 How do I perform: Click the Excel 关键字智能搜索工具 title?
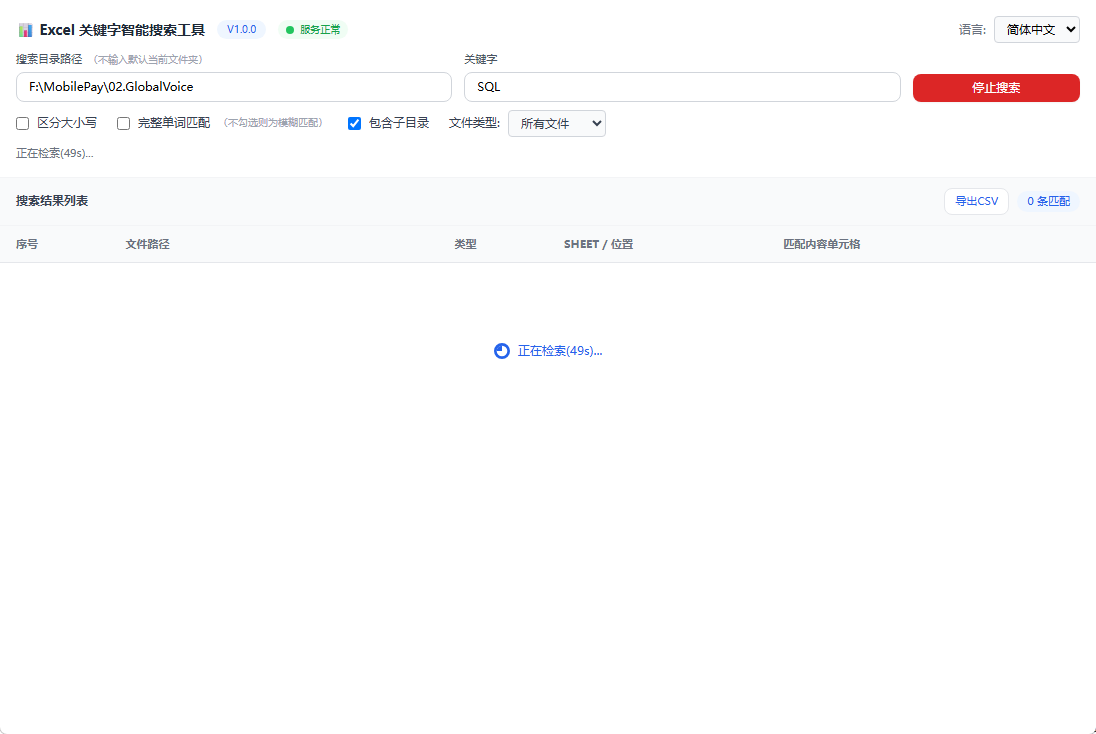(x=122, y=30)
